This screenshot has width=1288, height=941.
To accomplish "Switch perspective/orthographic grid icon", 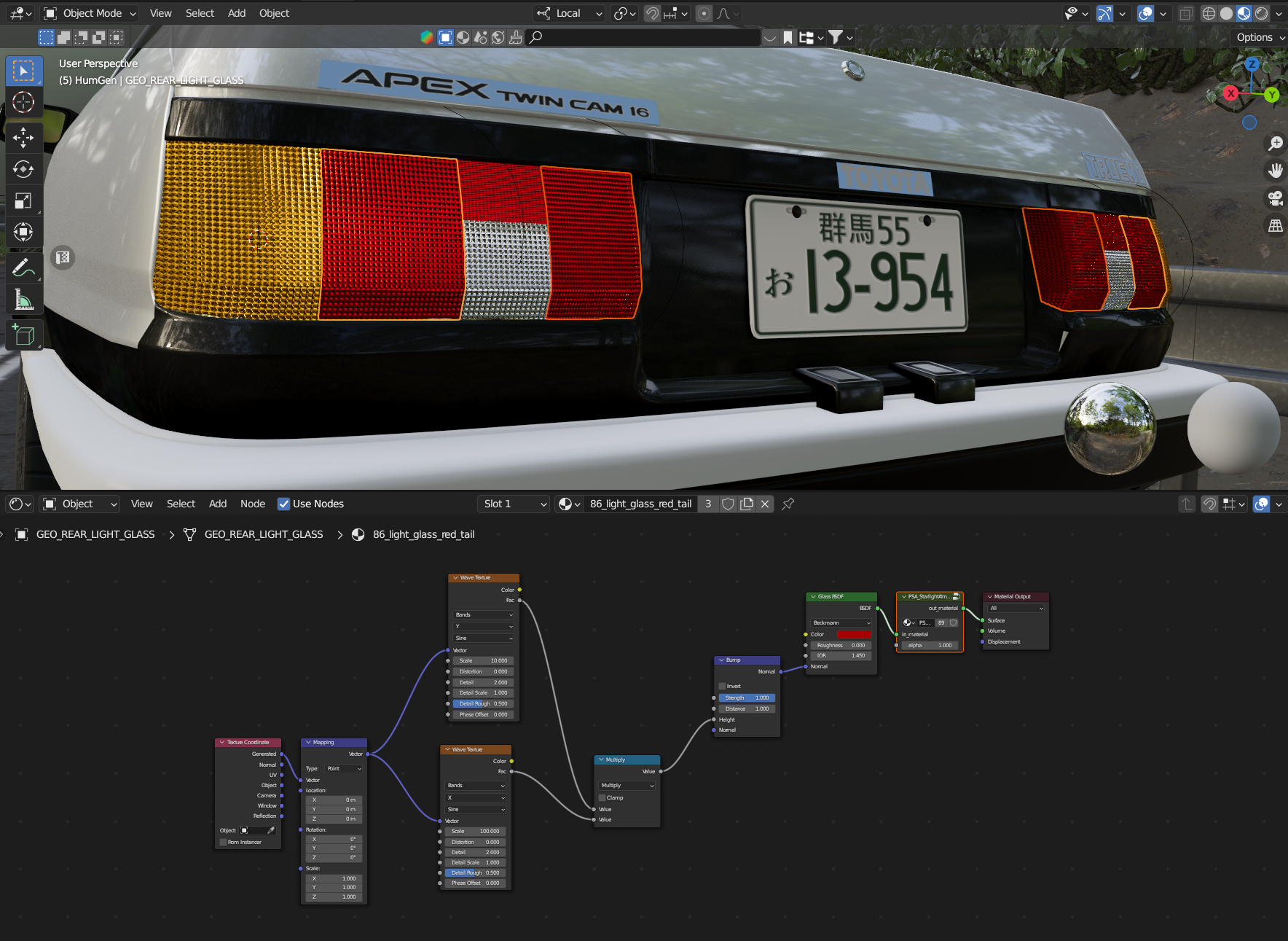I will click(x=1275, y=226).
